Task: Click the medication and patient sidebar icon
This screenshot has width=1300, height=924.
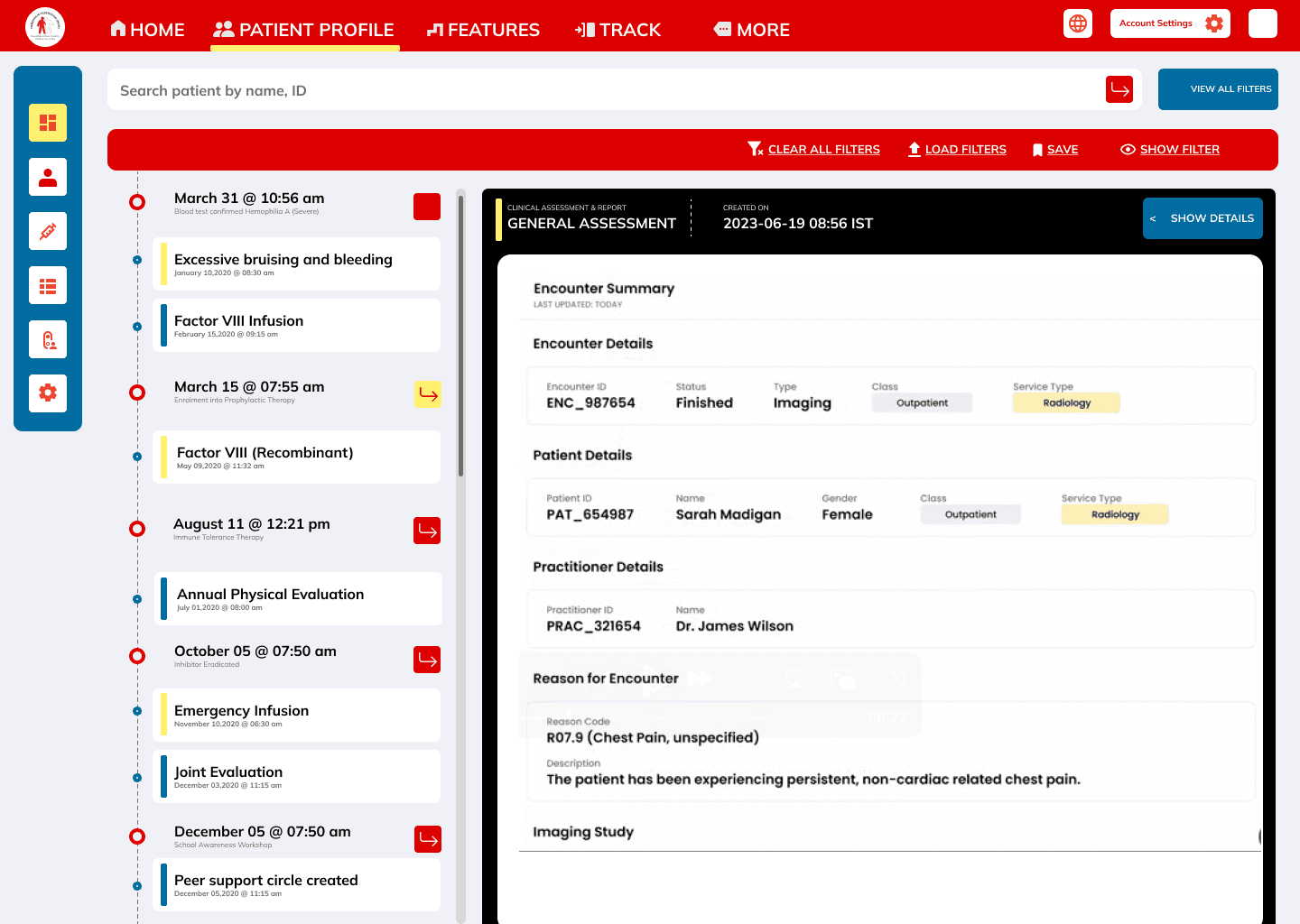Action: 48,339
